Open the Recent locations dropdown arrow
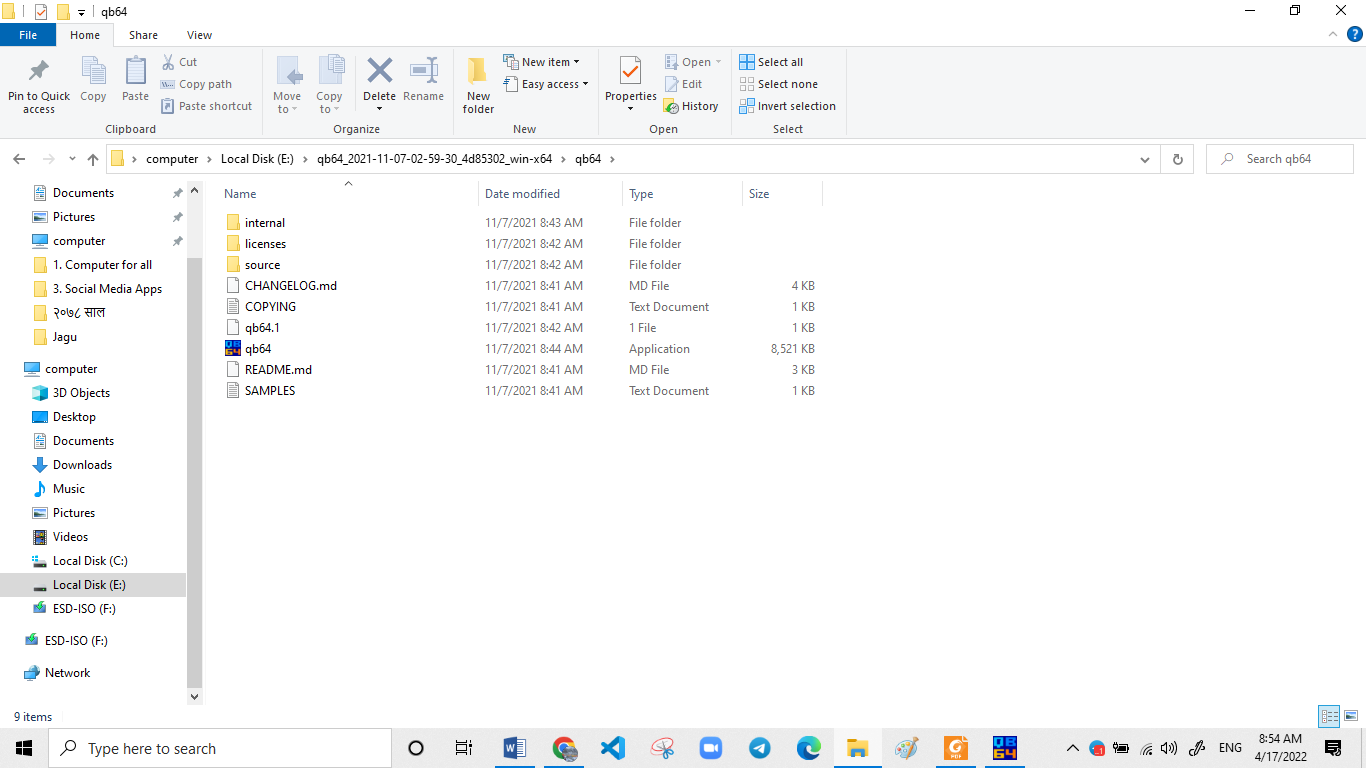 click(72, 159)
